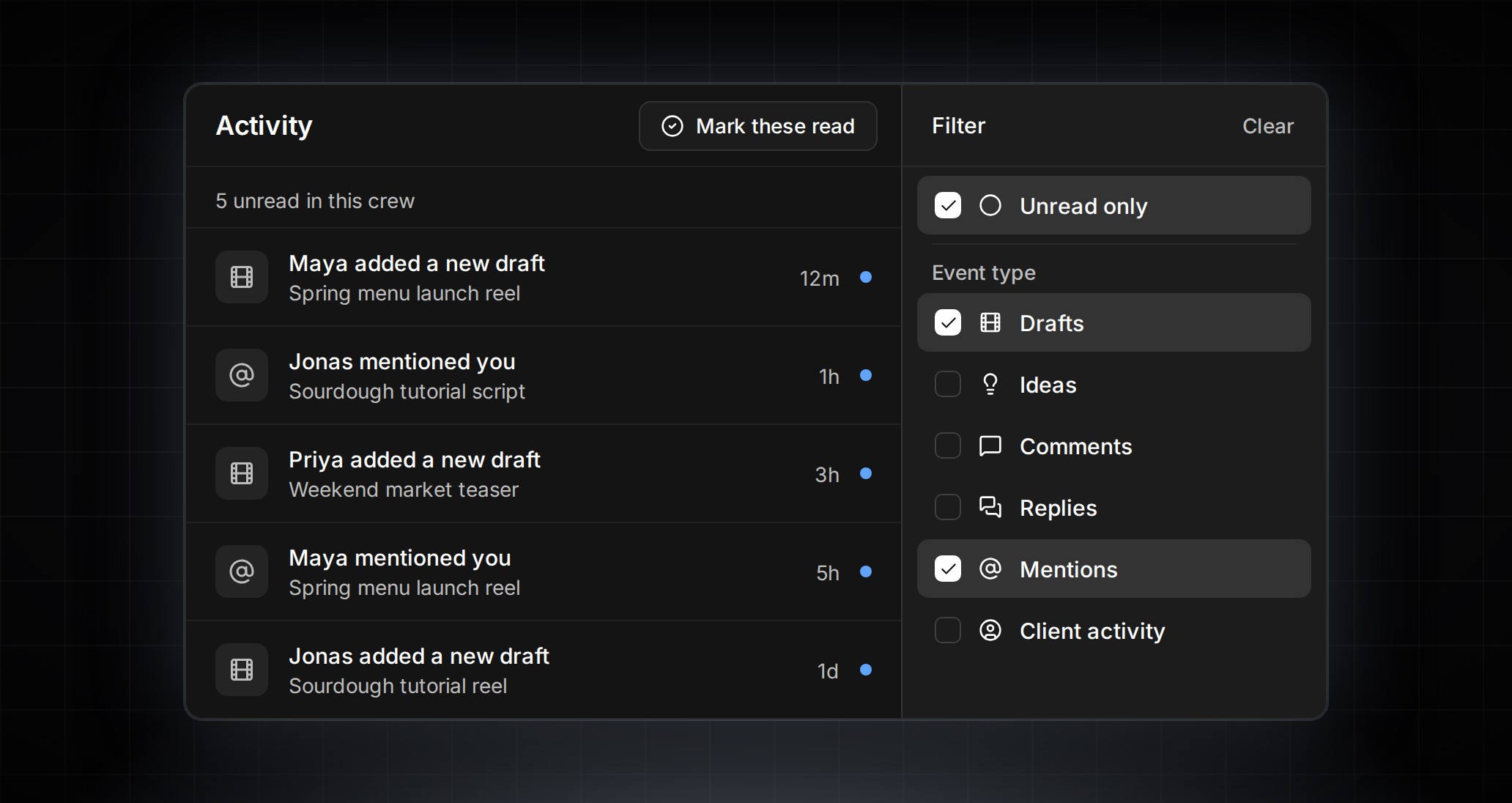The width and height of the screenshot is (1512, 803).
Task: Check the Replies filter checkbox
Action: click(948, 507)
